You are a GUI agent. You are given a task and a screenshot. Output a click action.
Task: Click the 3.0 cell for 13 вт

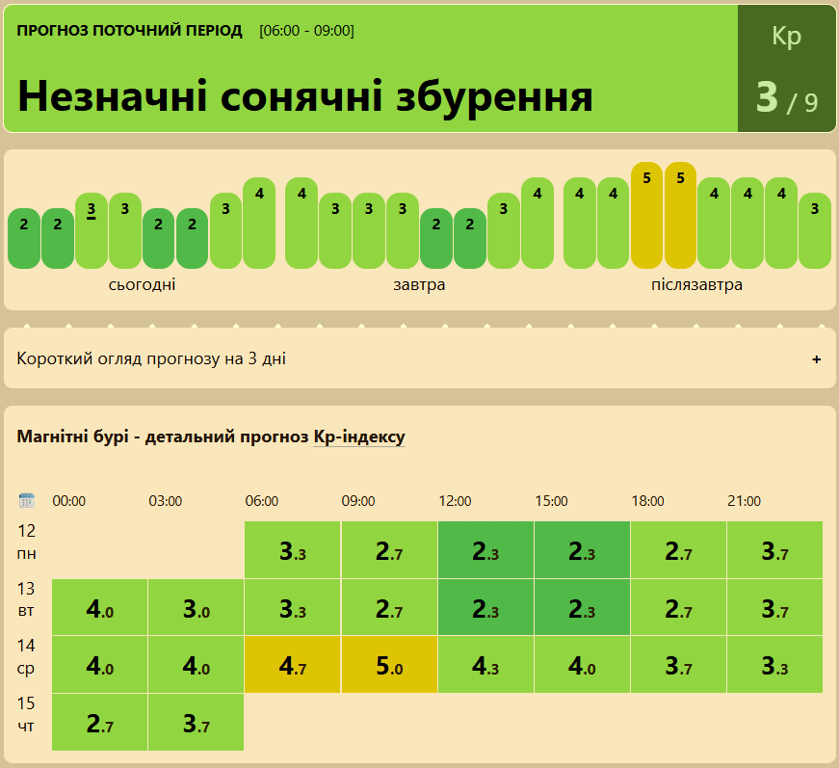point(196,607)
